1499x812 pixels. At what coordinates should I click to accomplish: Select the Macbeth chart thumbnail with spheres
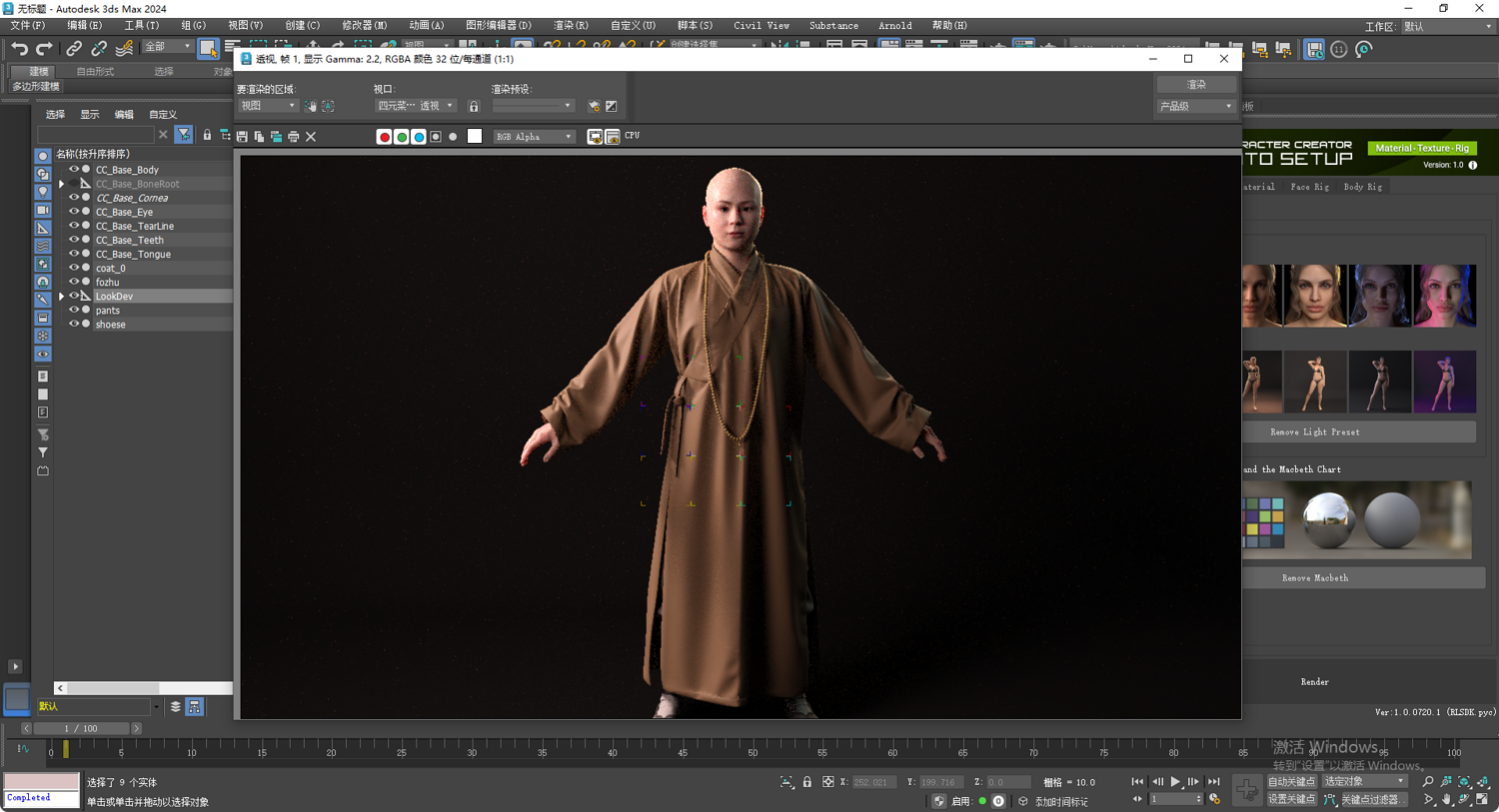1357,519
